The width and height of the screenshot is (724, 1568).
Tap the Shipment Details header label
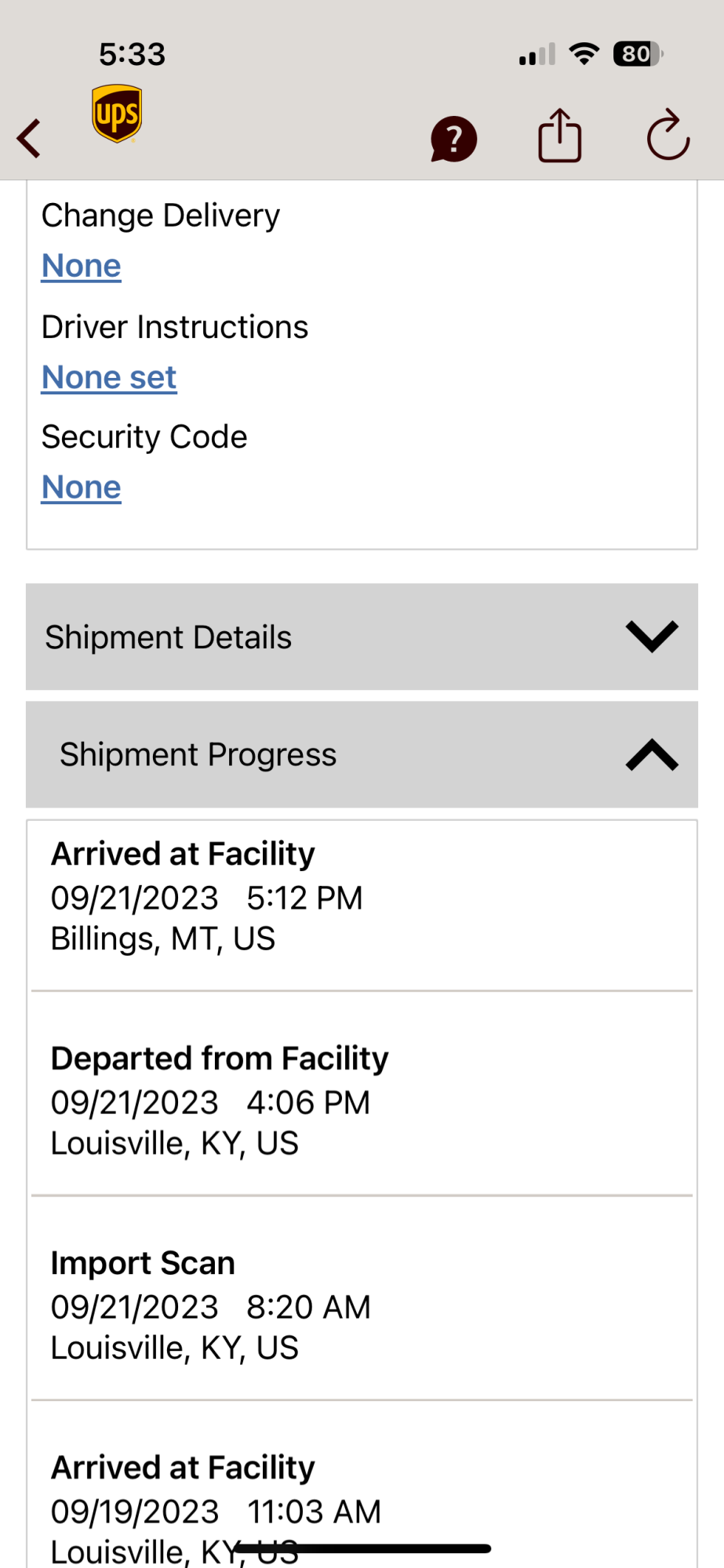[168, 637]
